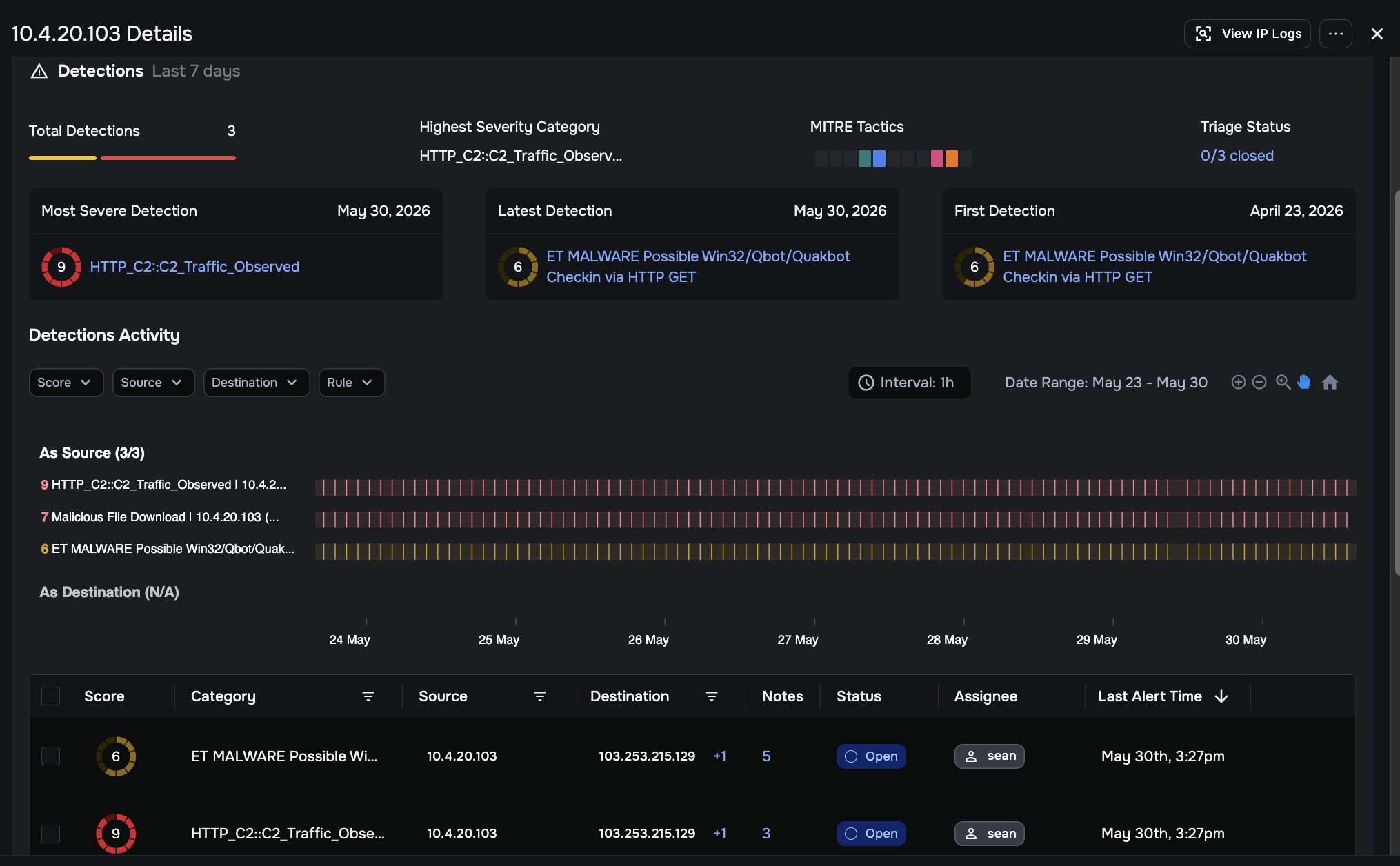
Task: Zoom in on the chart with plus icon
Action: [x=1239, y=382]
